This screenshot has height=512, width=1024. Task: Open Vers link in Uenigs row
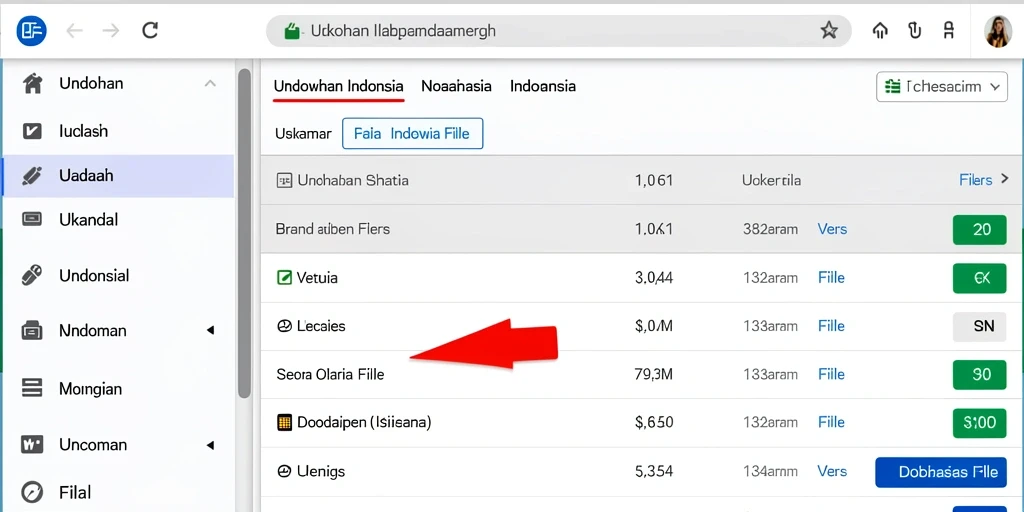pos(832,471)
